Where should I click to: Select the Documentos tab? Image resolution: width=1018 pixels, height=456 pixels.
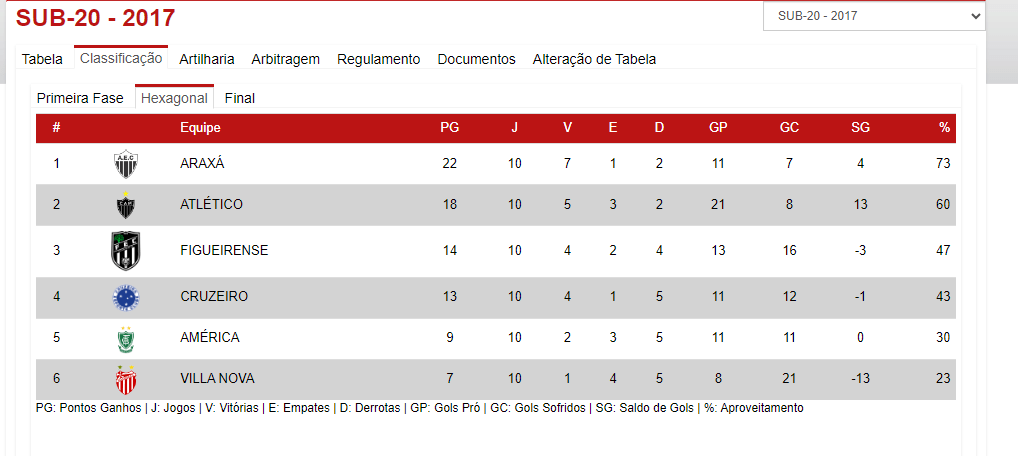pyautogui.click(x=476, y=59)
